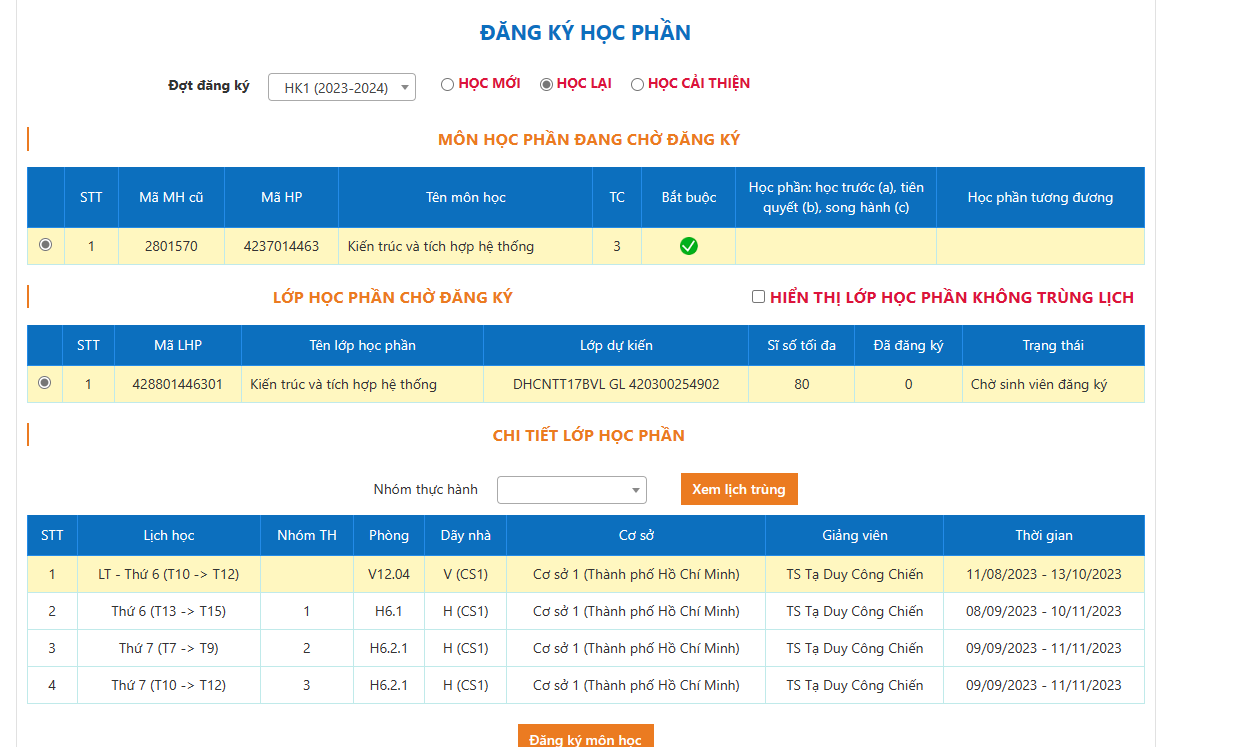Click the Trạng thái column header
This screenshot has height=747, width=1240.
tap(1053, 345)
